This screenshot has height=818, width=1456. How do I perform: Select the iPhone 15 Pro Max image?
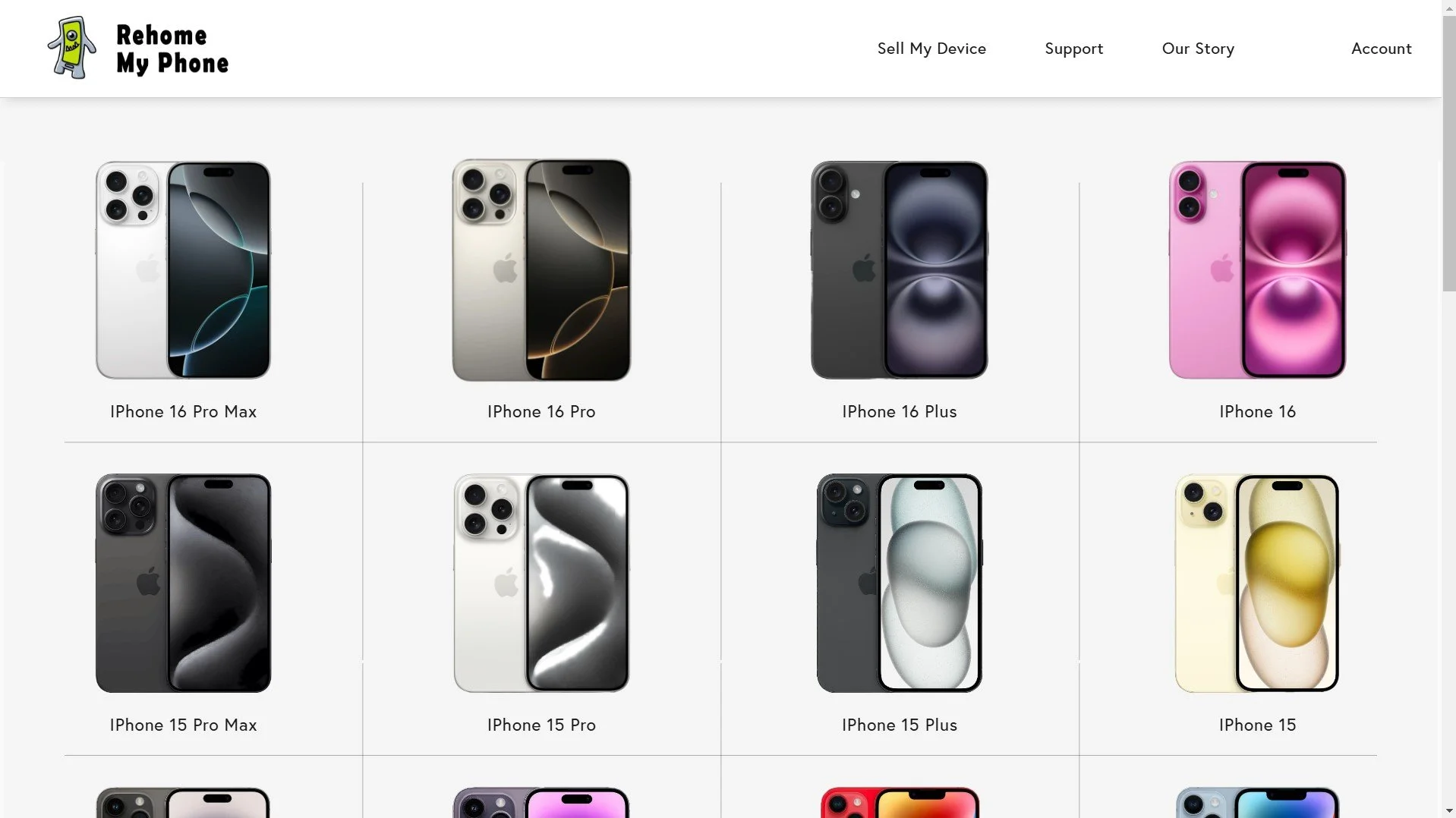[183, 583]
